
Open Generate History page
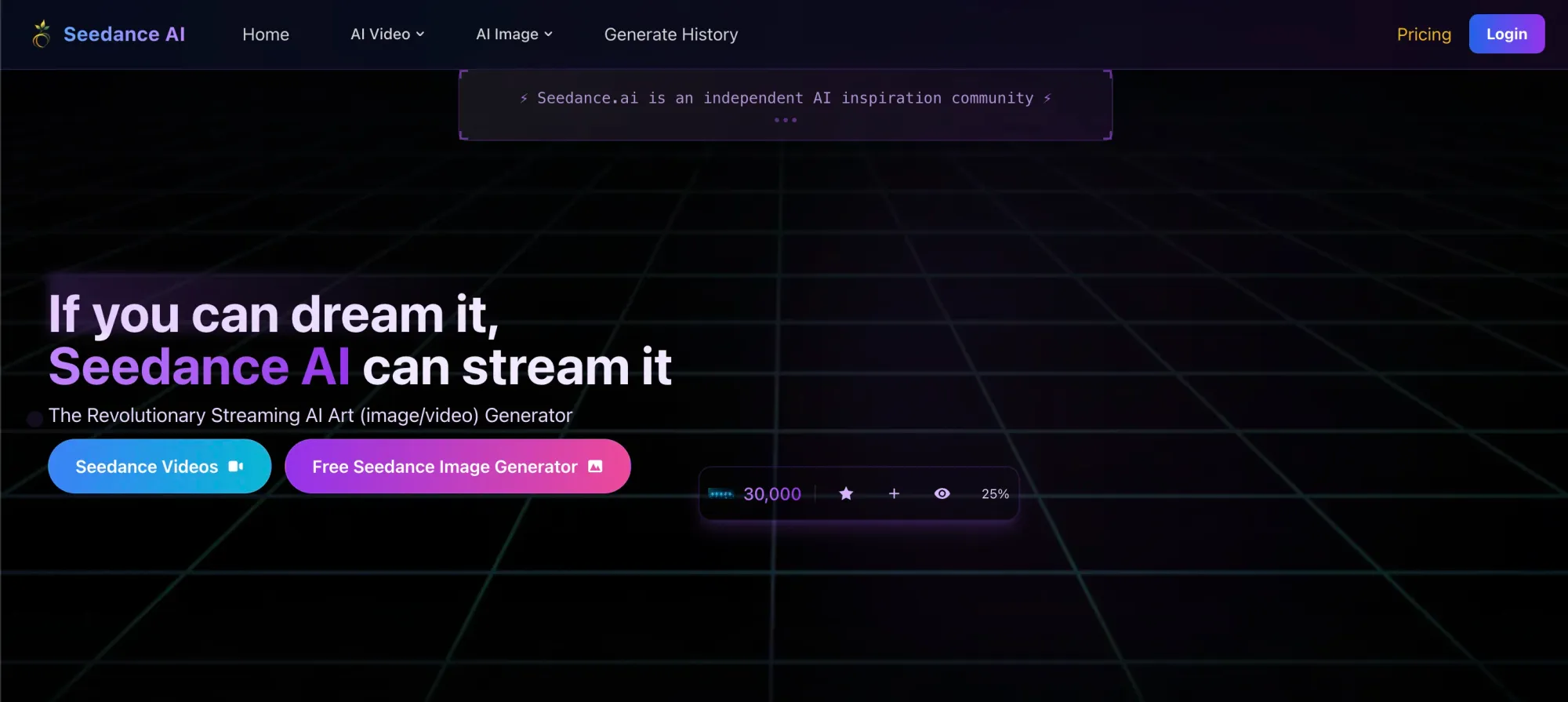671,35
